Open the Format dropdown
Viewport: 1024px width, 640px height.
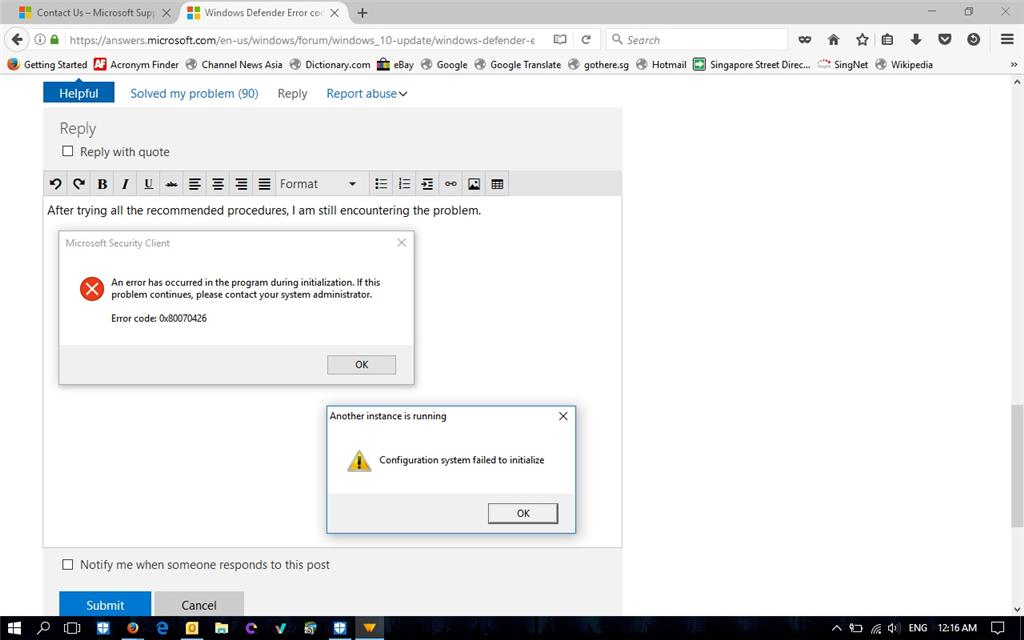tap(318, 183)
